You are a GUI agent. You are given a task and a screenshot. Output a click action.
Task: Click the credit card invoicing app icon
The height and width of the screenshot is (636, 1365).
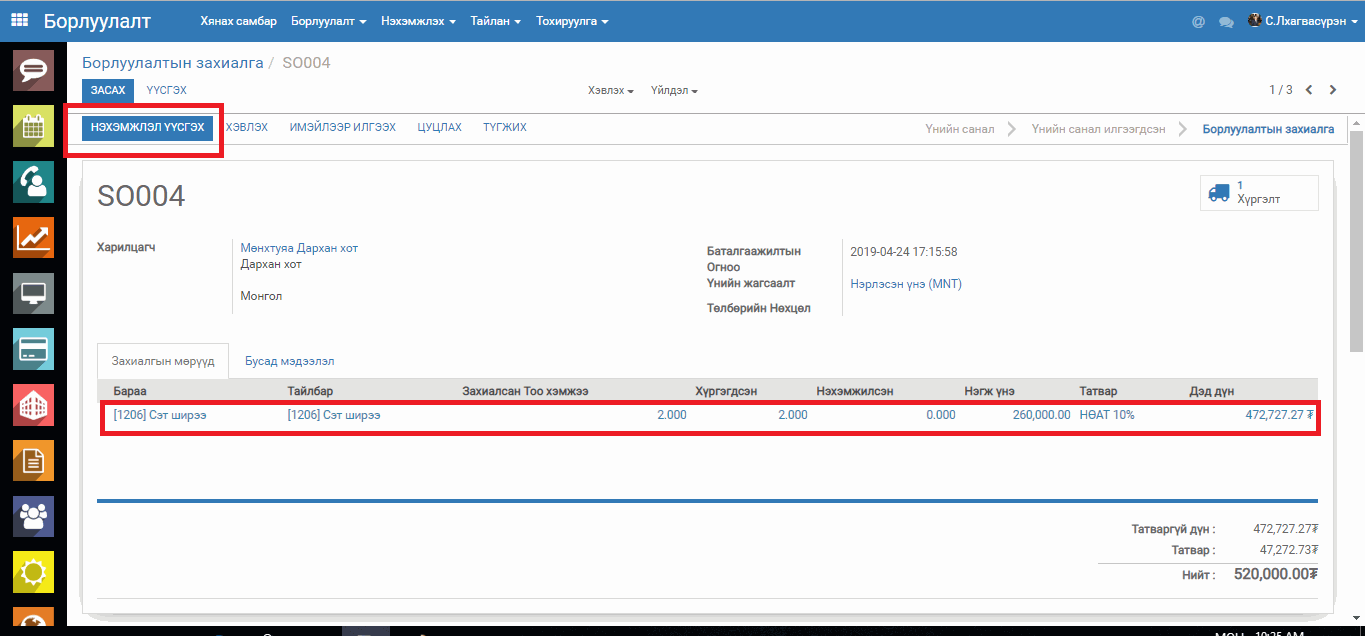coord(33,349)
